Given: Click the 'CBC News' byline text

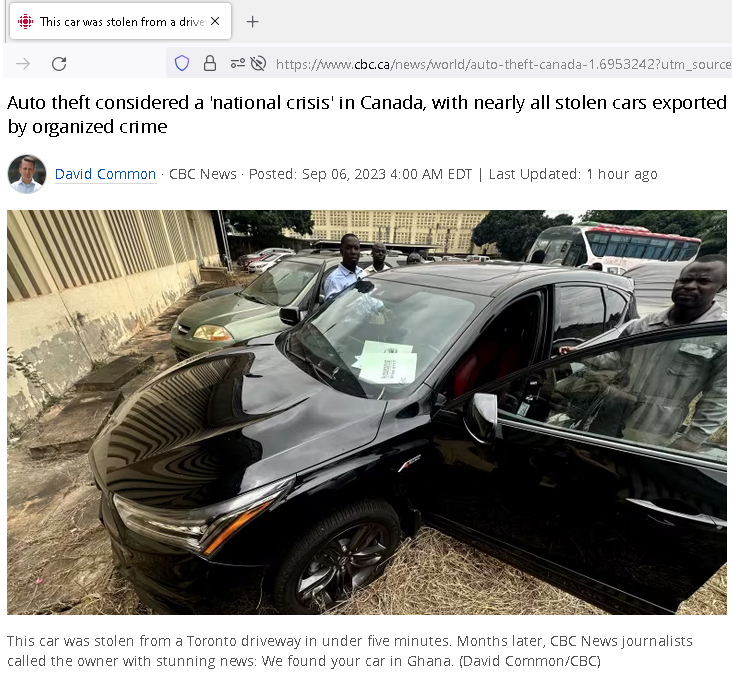Looking at the screenshot, I should click(x=203, y=174).
